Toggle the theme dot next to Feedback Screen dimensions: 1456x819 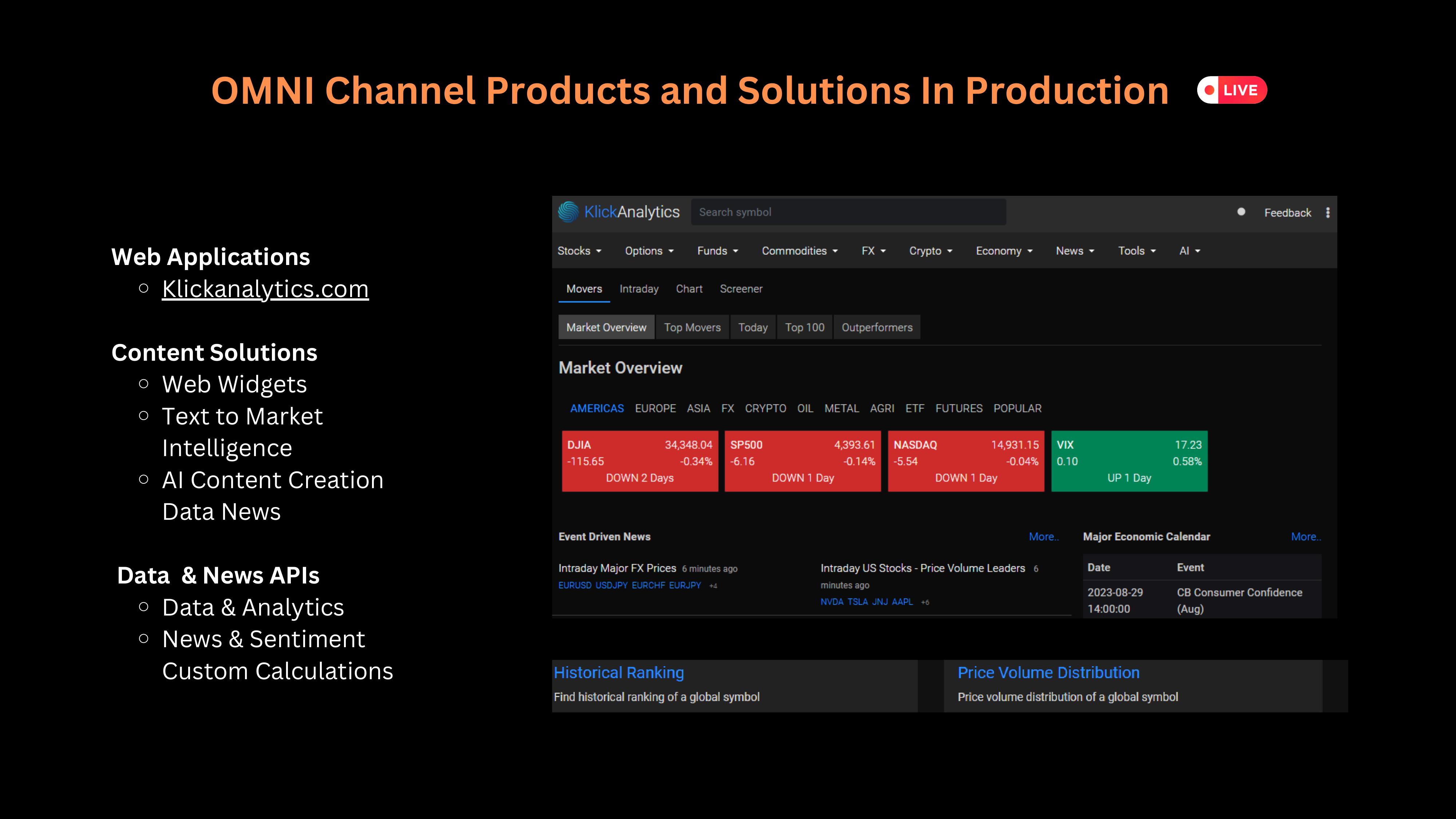pyautogui.click(x=1241, y=212)
